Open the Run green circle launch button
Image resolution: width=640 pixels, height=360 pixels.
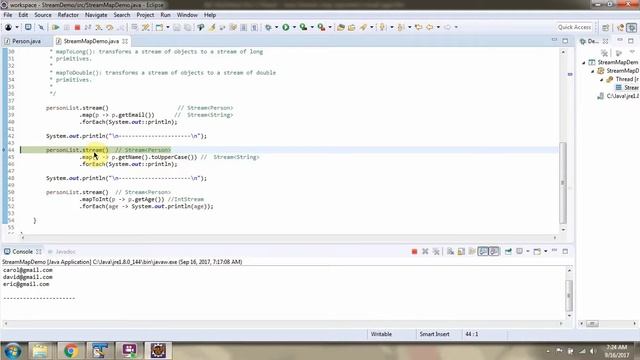286,27
